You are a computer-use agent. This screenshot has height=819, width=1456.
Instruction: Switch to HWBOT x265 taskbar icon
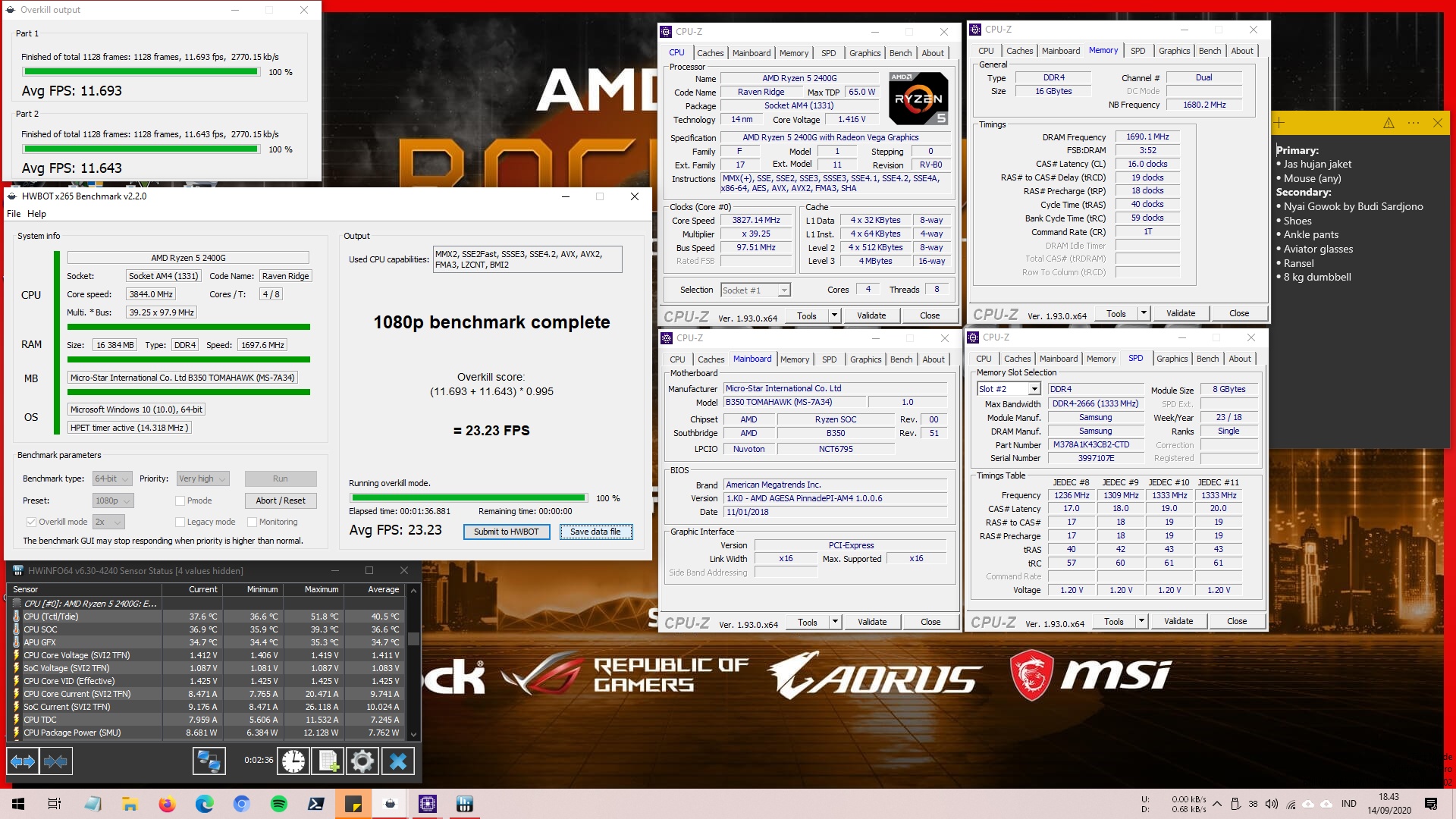tap(391, 804)
